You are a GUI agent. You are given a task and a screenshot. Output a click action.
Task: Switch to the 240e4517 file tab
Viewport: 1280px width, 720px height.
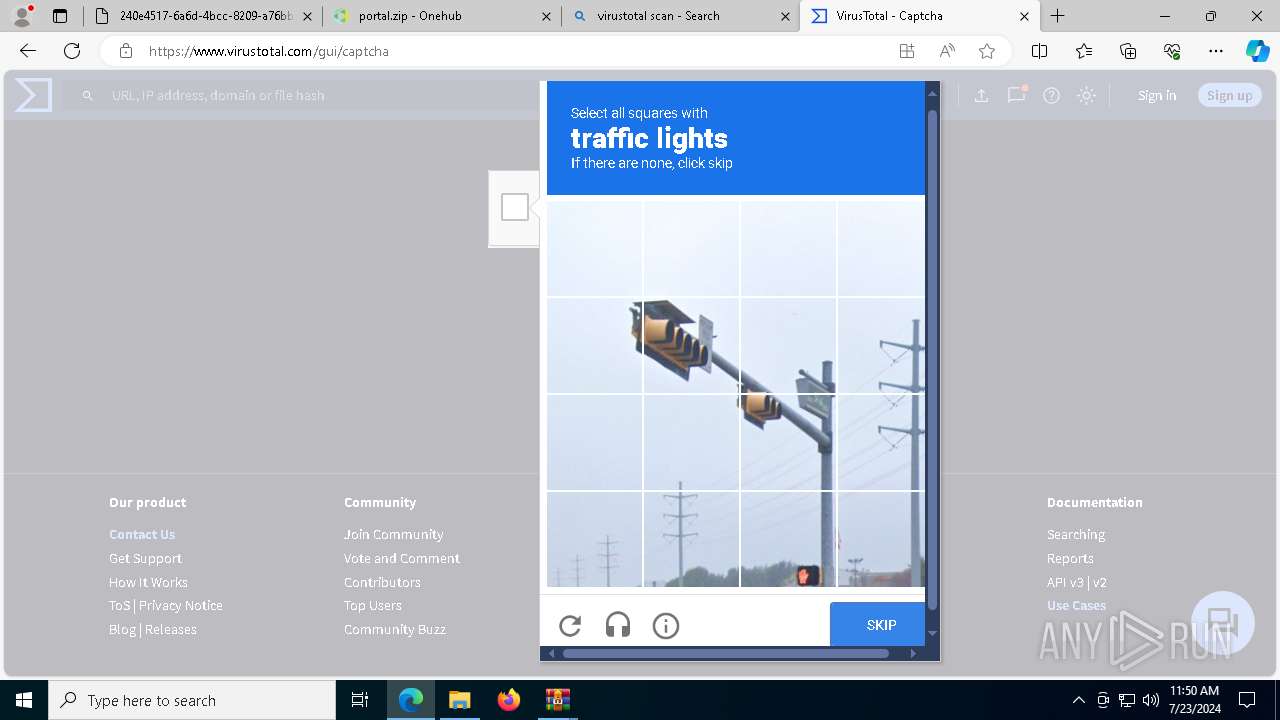point(203,16)
